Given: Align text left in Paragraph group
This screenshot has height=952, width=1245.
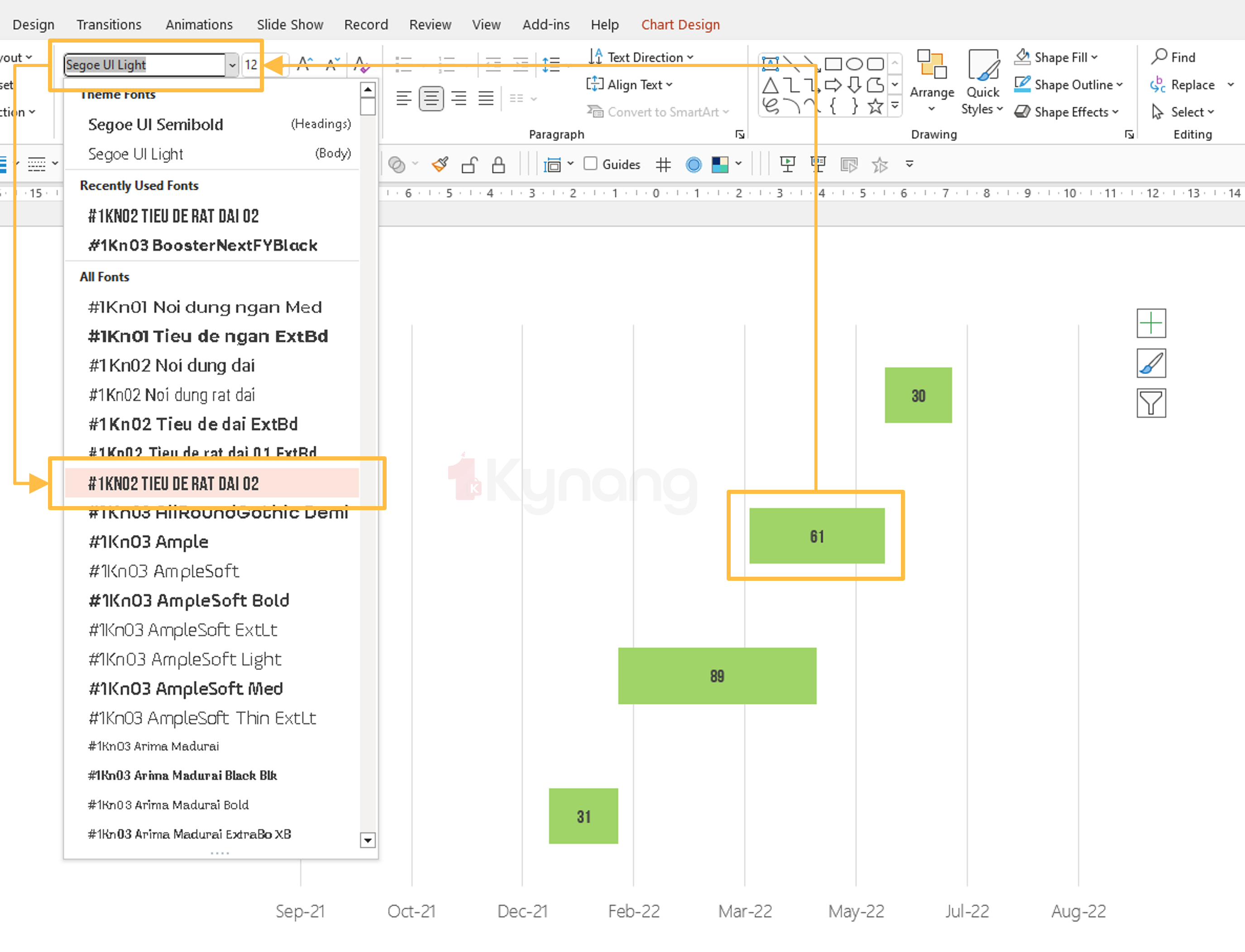Looking at the screenshot, I should (403, 99).
